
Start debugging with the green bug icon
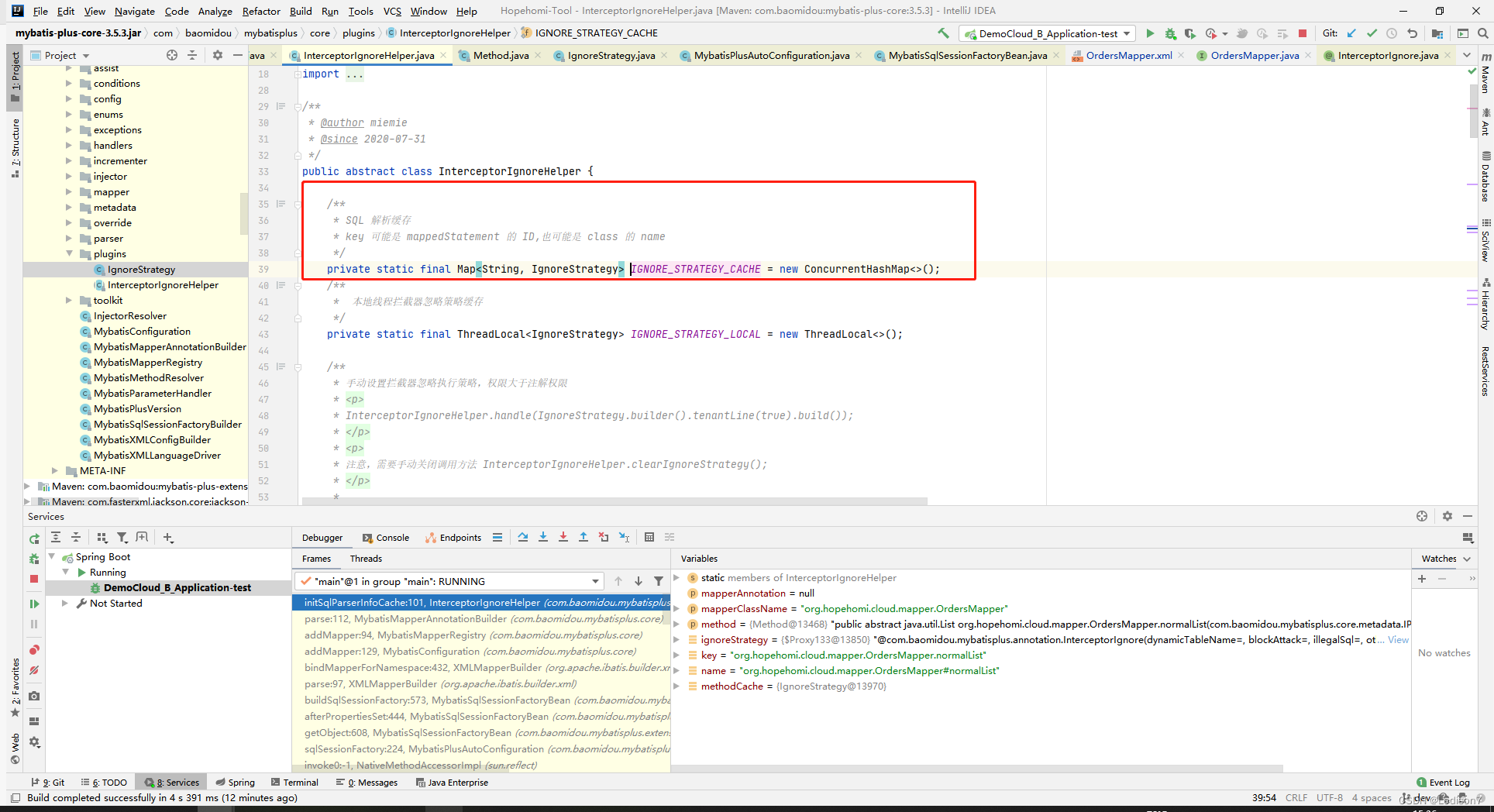click(1170, 33)
